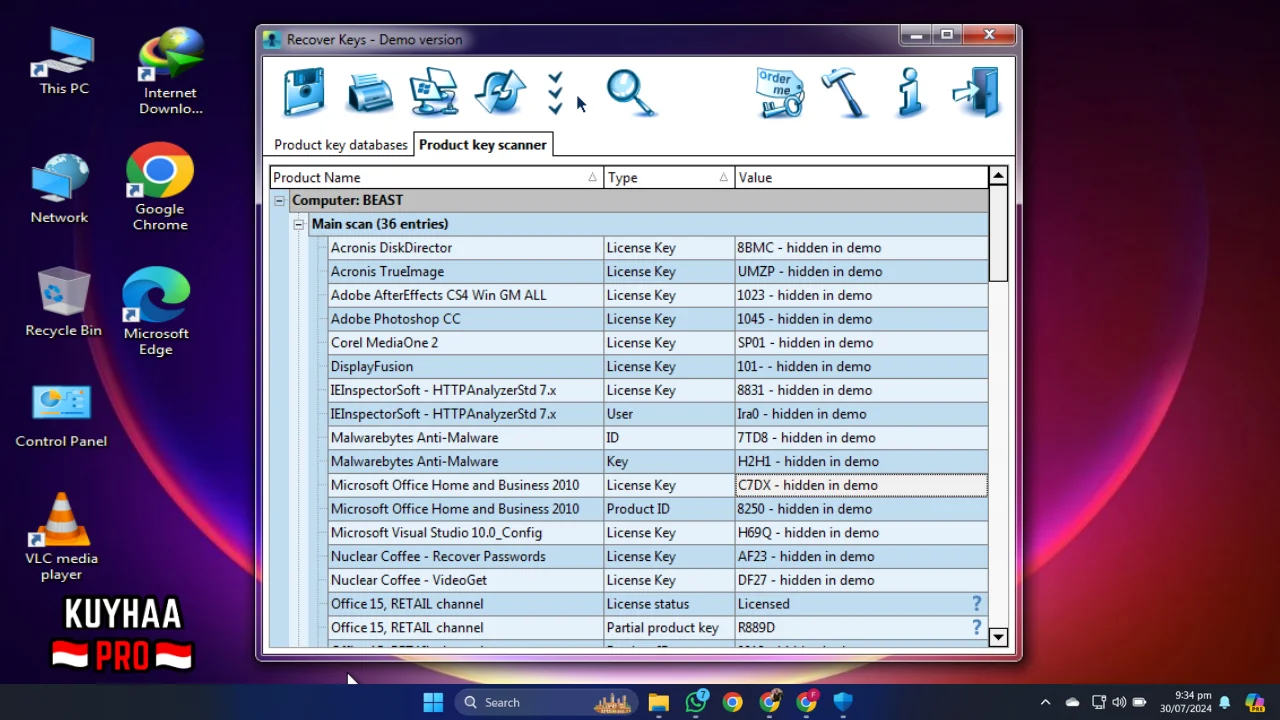Show hidden system tray icons
The width and height of the screenshot is (1280, 720).
coord(1045,702)
